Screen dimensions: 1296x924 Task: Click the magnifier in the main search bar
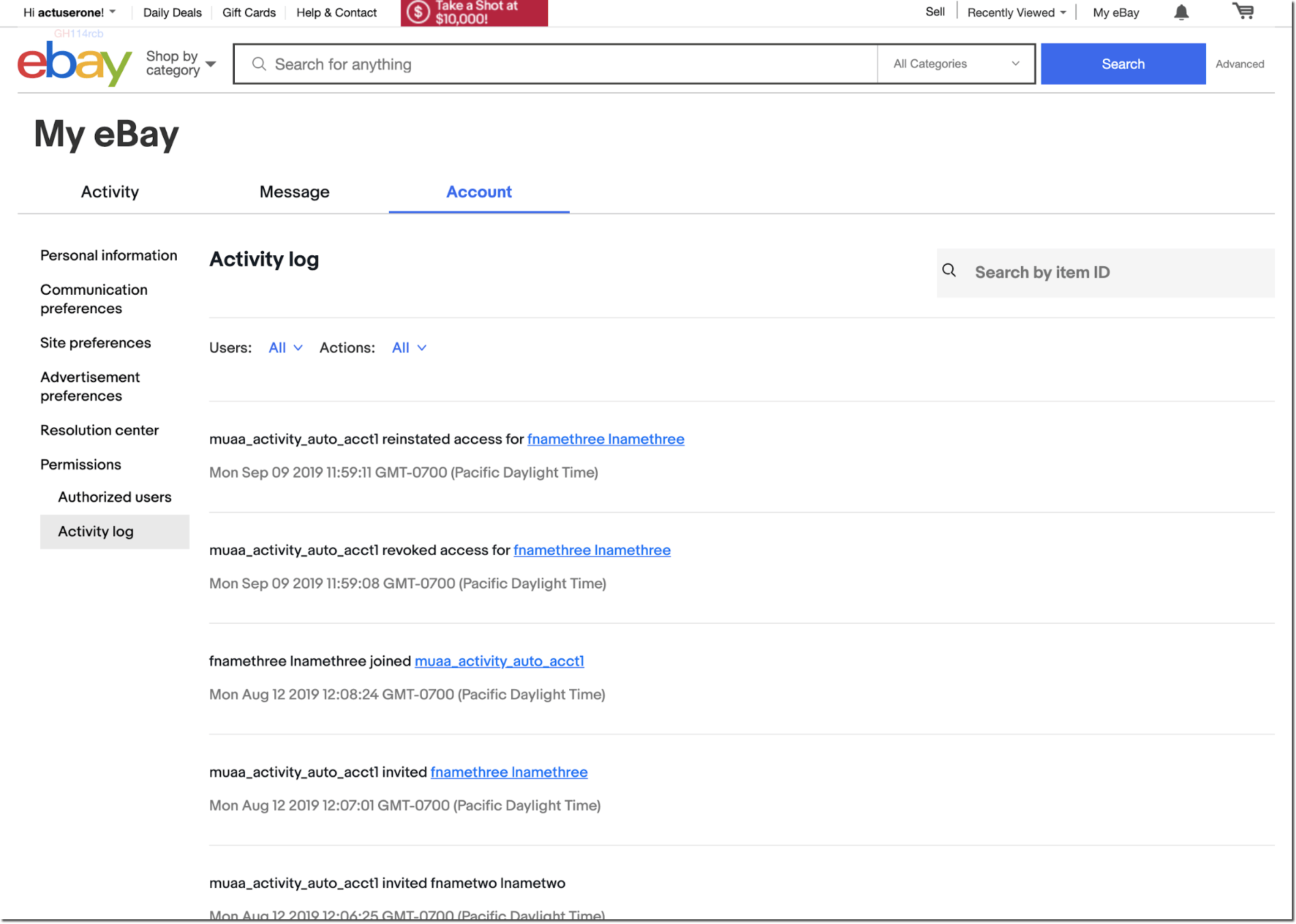tap(259, 63)
